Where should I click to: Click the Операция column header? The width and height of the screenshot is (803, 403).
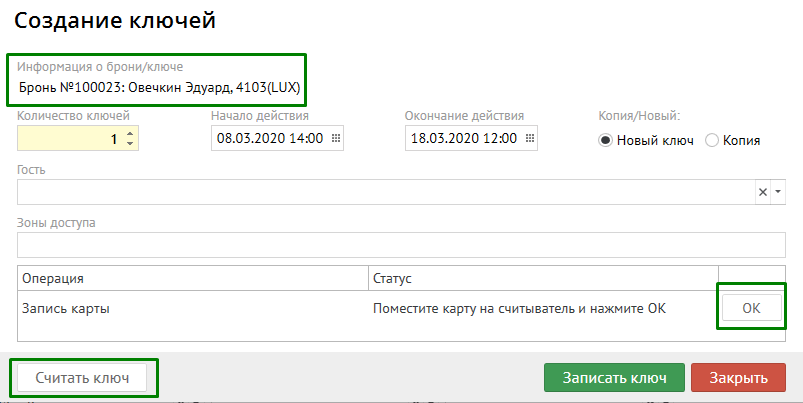point(192,277)
